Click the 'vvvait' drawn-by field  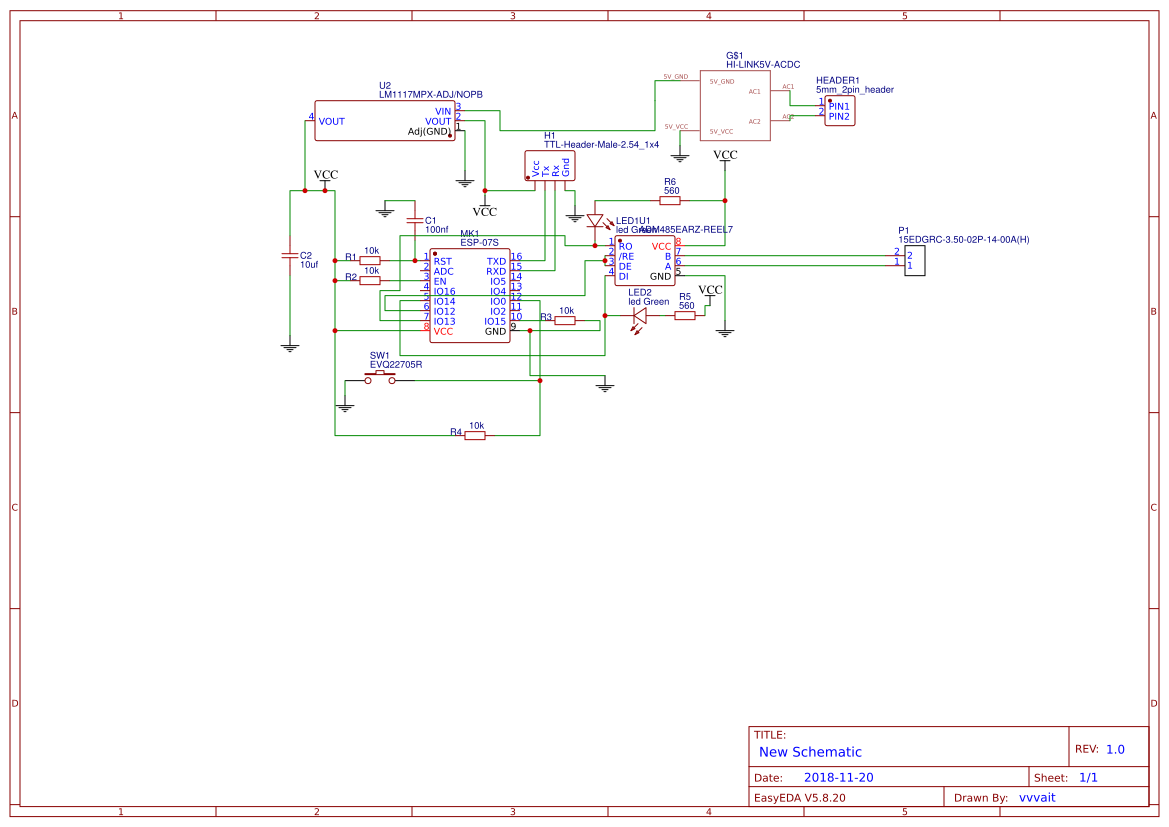1037,797
